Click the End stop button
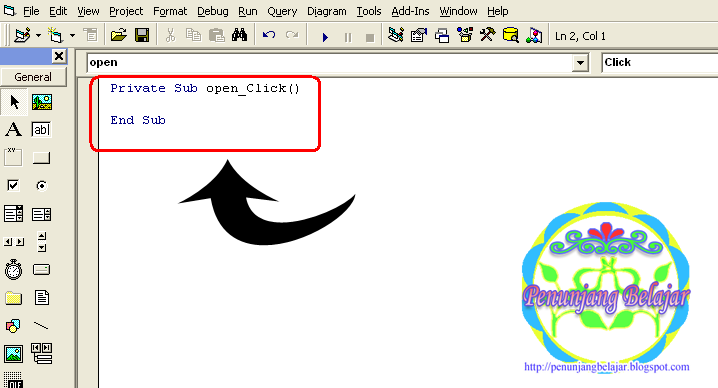The image size is (718, 388). [x=370, y=38]
